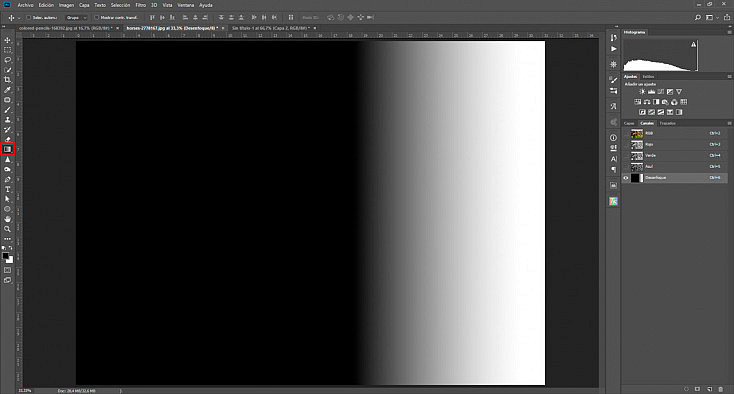Click the search magnifier icon at top right
The height and width of the screenshot is (394, 734).
pos(697,17)
